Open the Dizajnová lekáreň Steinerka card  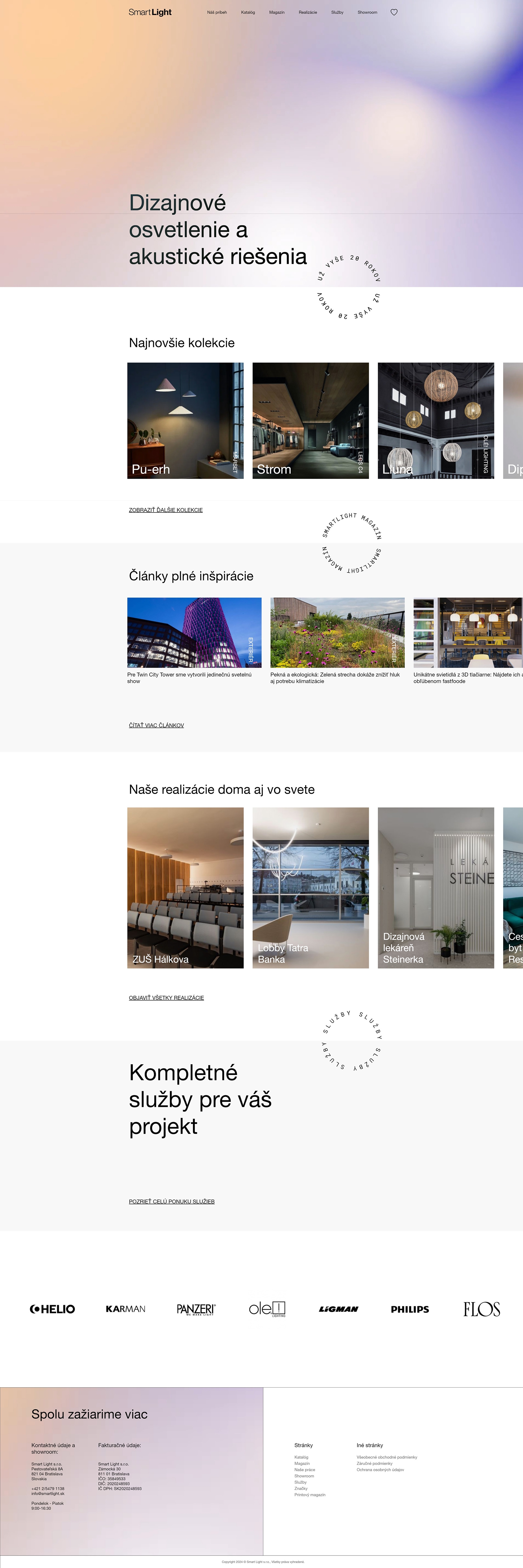click(x=436, y=888)
